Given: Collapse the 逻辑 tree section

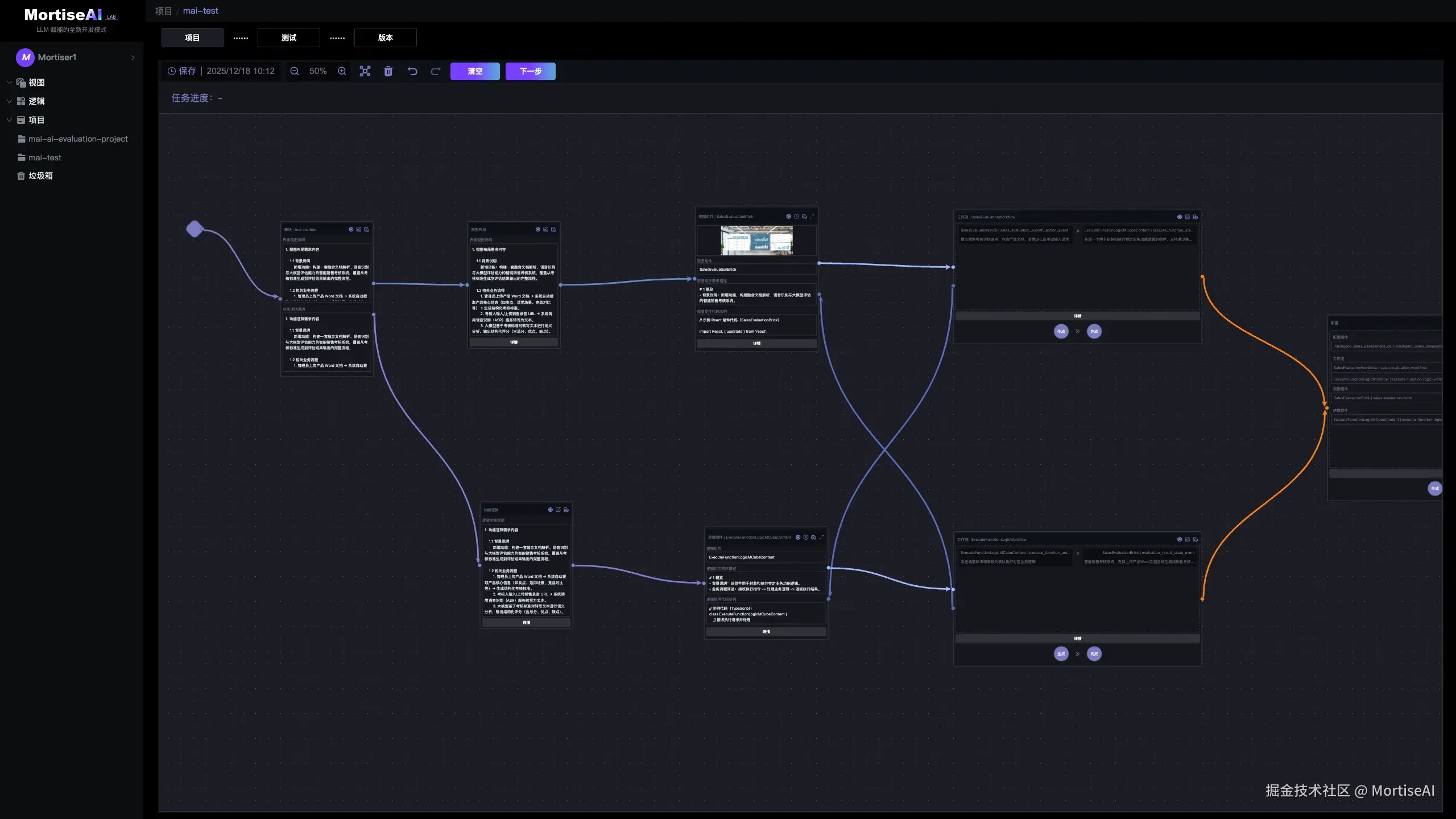Looking at the screenshot, I should (x=9, y=101).
